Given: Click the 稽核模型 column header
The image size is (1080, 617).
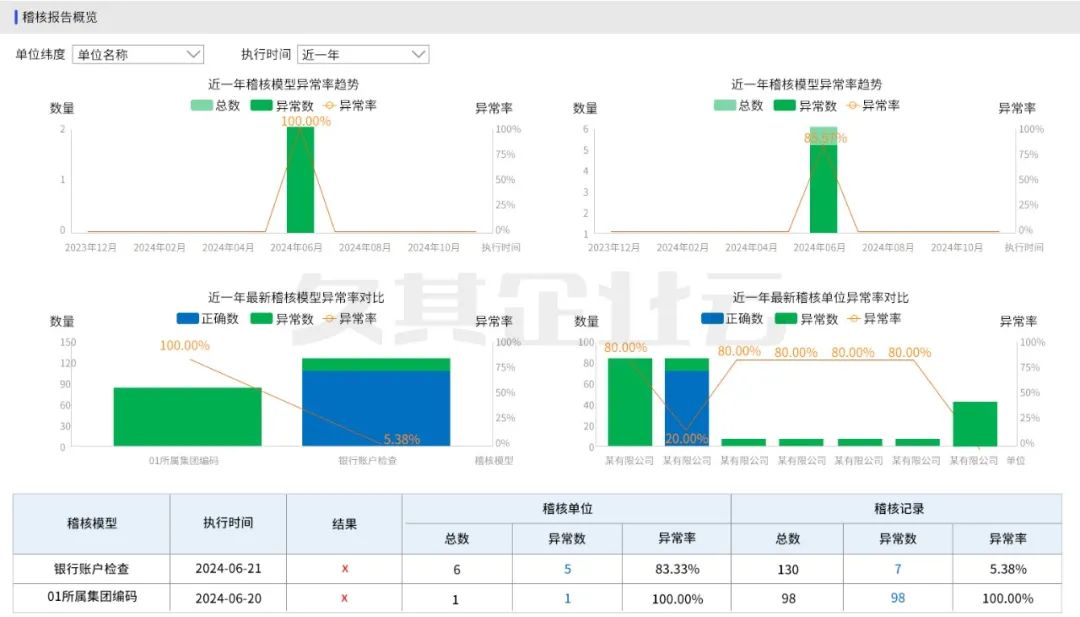Looking at the screenshot, I should (92, 523).
